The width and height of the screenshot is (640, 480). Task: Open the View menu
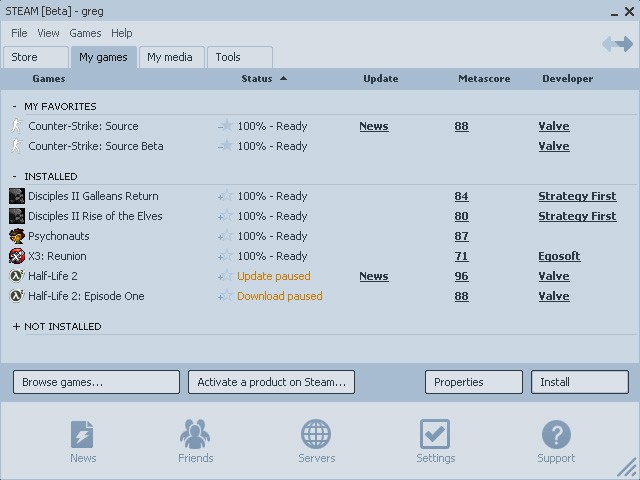(x=49, y=33)
